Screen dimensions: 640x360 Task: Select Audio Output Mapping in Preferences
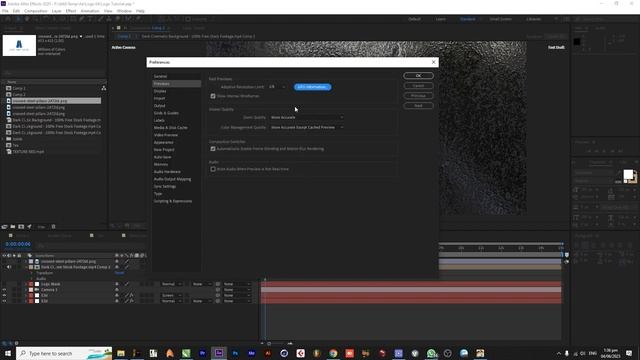click(172, 179)
